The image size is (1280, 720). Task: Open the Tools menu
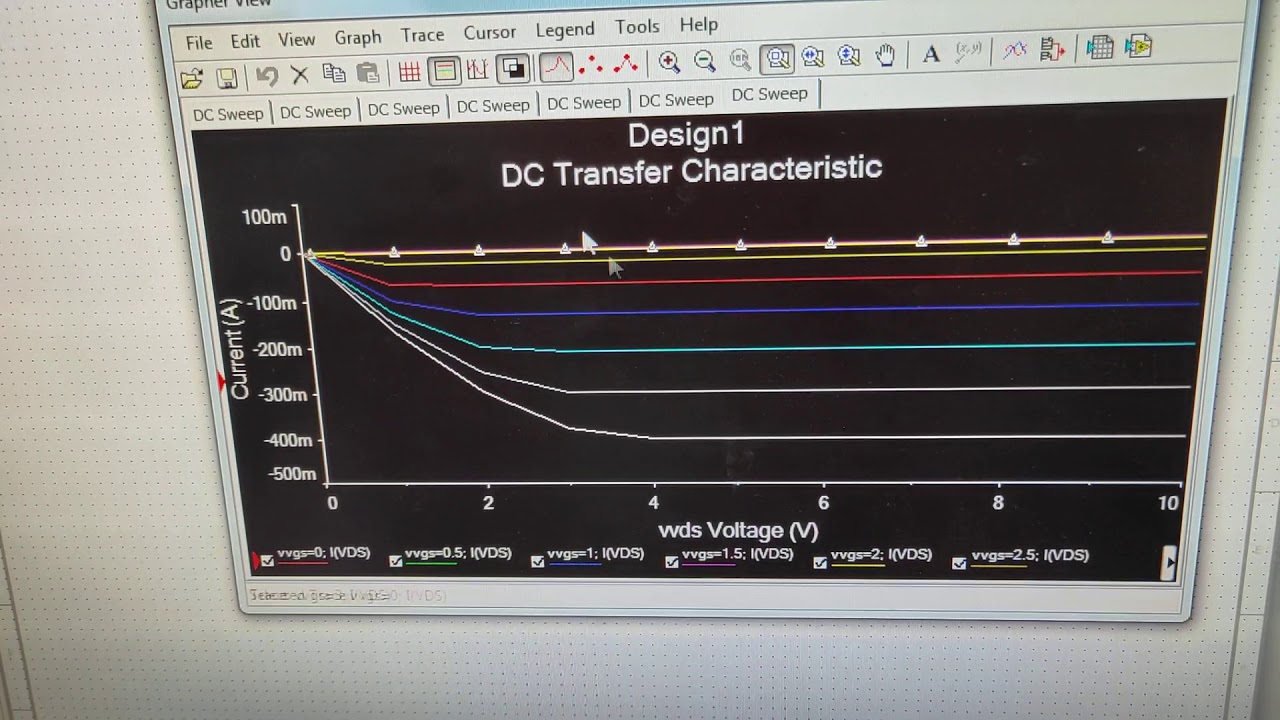click(637, 26)
